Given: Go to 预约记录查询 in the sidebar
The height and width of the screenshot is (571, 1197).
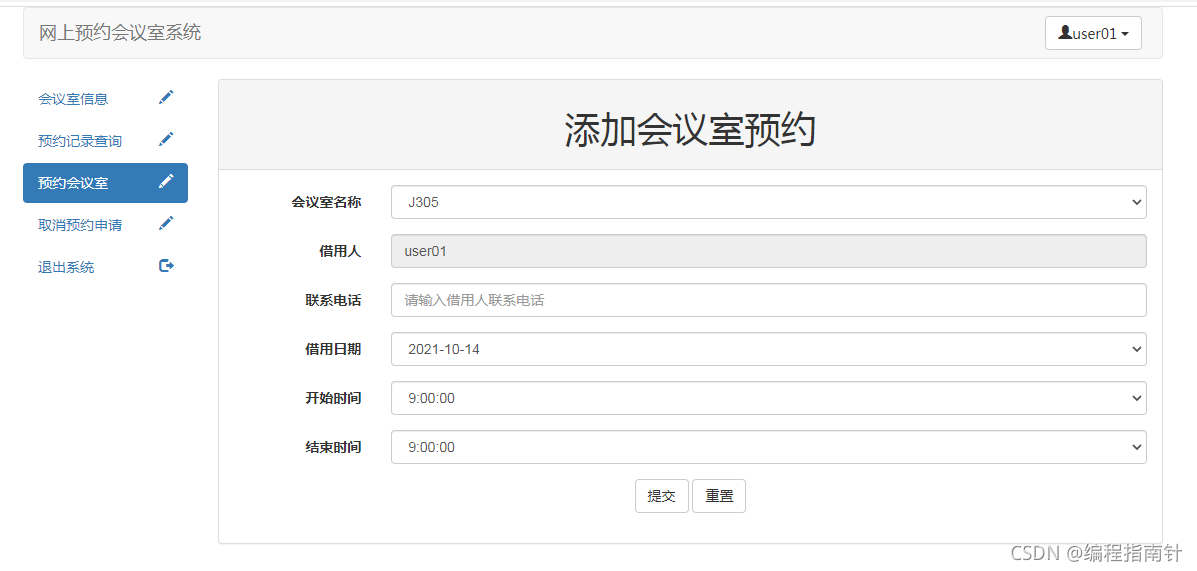Looking at the screenshot, I should 105,141.
